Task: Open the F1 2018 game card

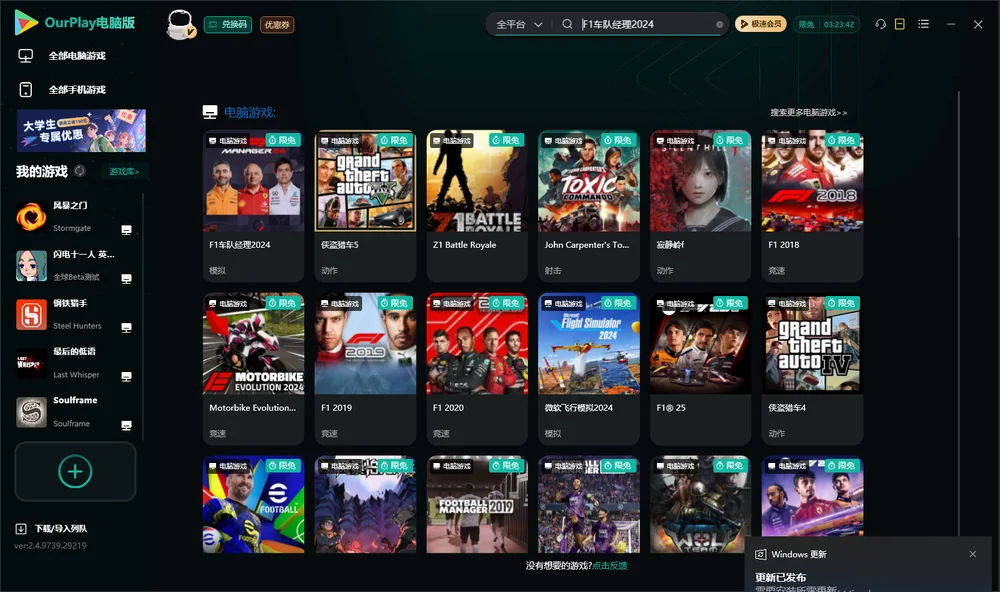Action: tap(812, 206)
